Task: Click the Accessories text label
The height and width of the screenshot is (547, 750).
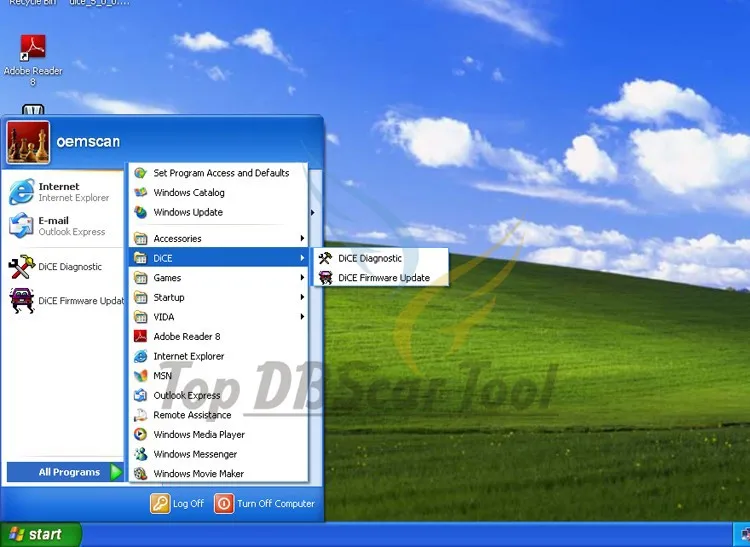Action: click(177, 238)
